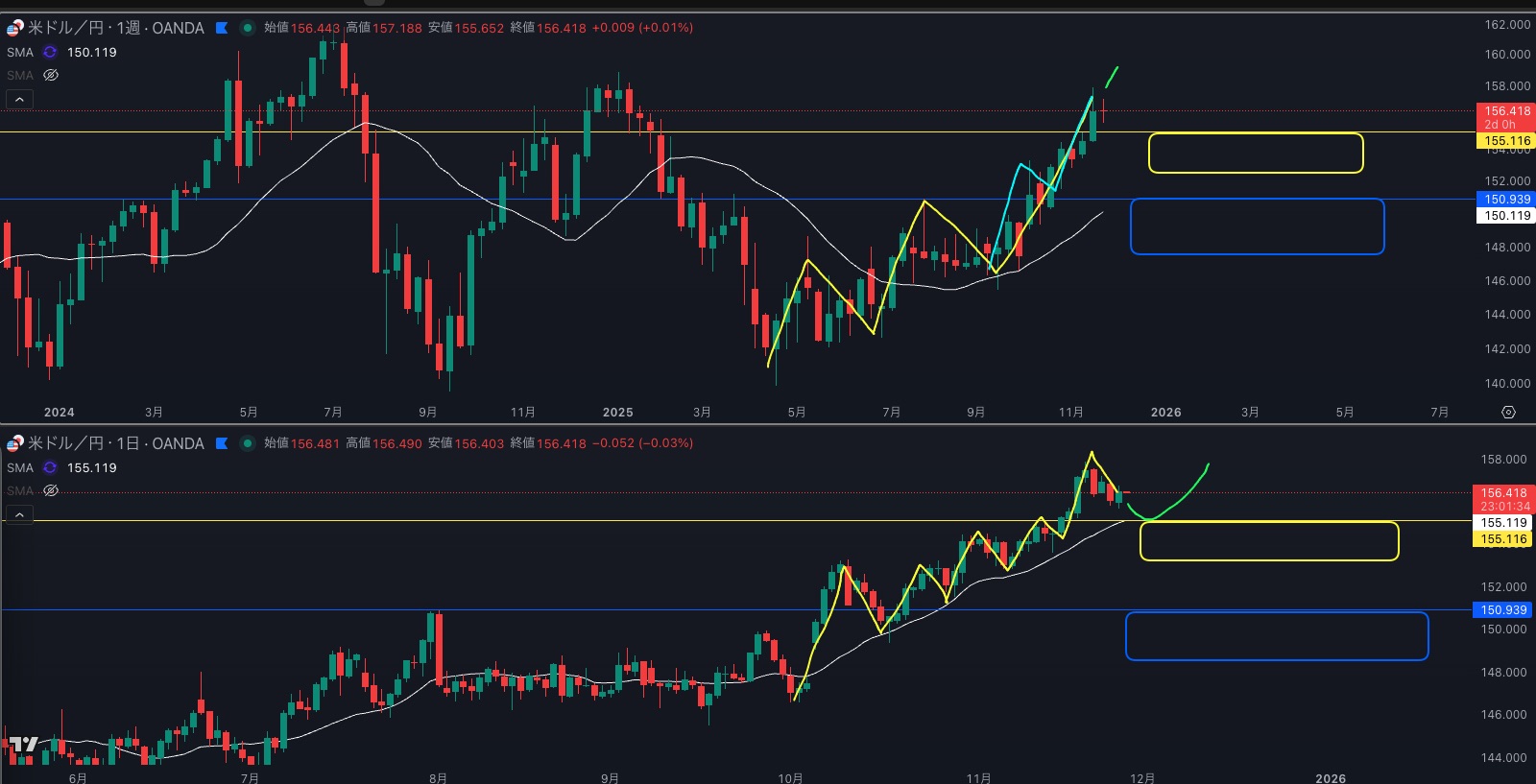Select the yellow rectangle drawing on daily chart
The height and width of the screenshot is (784, 1536).
click(x=1268, y=524)
